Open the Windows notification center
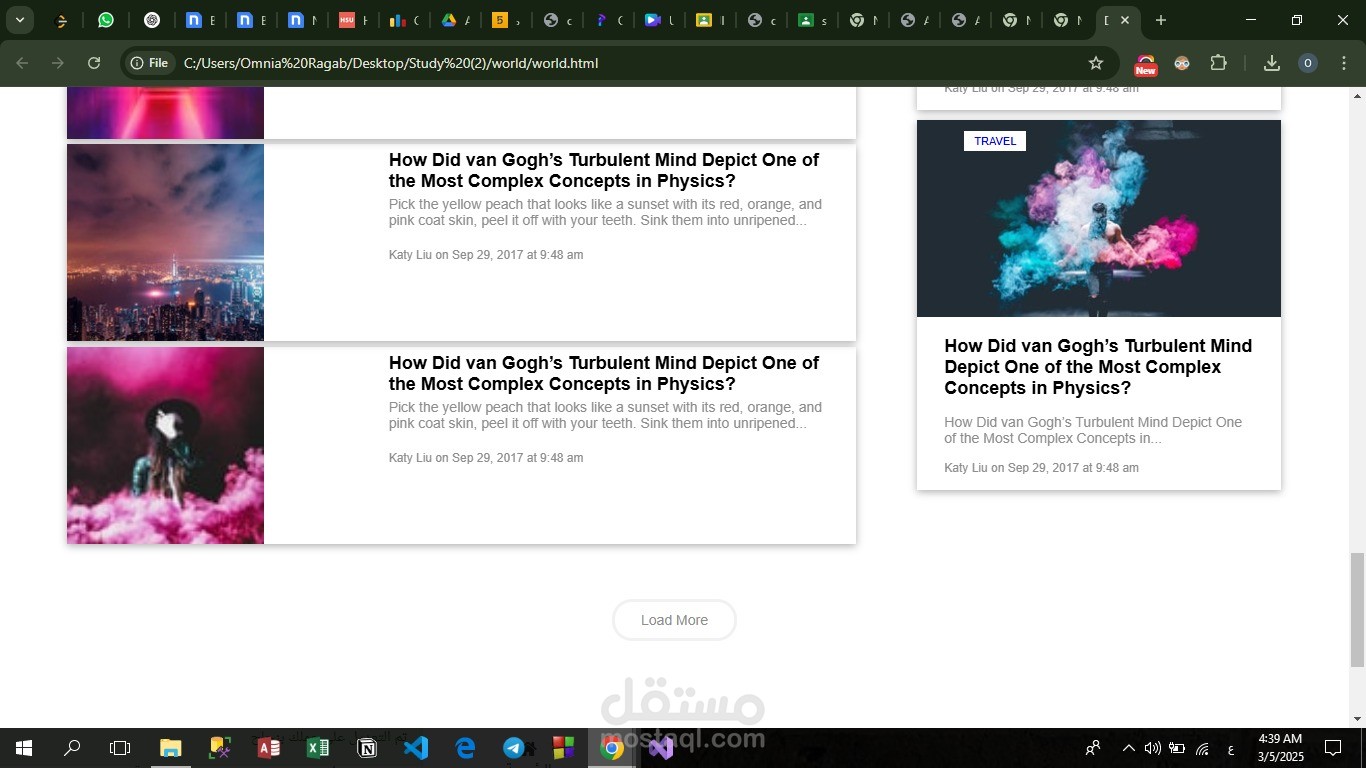Viewport: 1366px width, 768px height. pos(1333,748)
